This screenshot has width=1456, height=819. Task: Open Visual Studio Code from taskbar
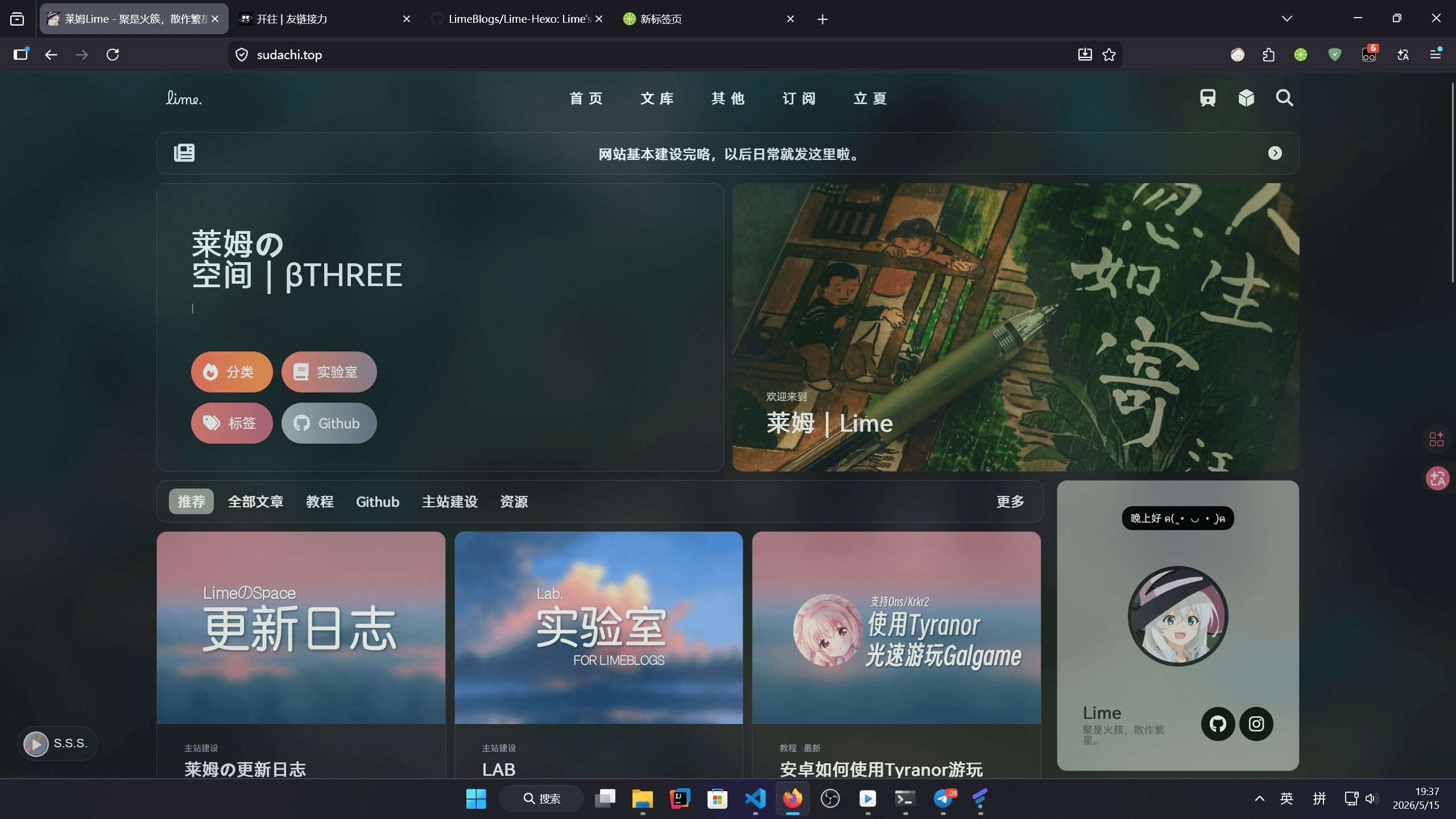755,799
